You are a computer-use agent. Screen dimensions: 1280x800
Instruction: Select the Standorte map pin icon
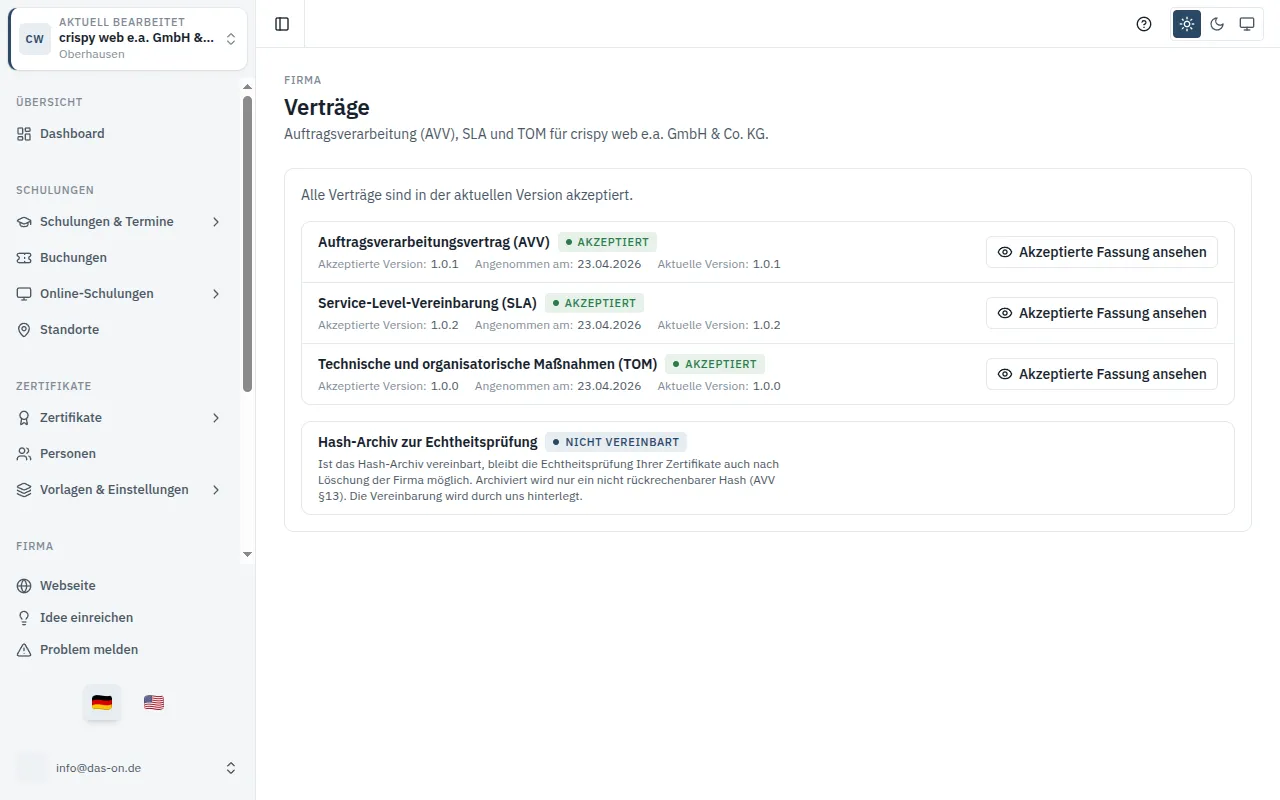point(24,330)
